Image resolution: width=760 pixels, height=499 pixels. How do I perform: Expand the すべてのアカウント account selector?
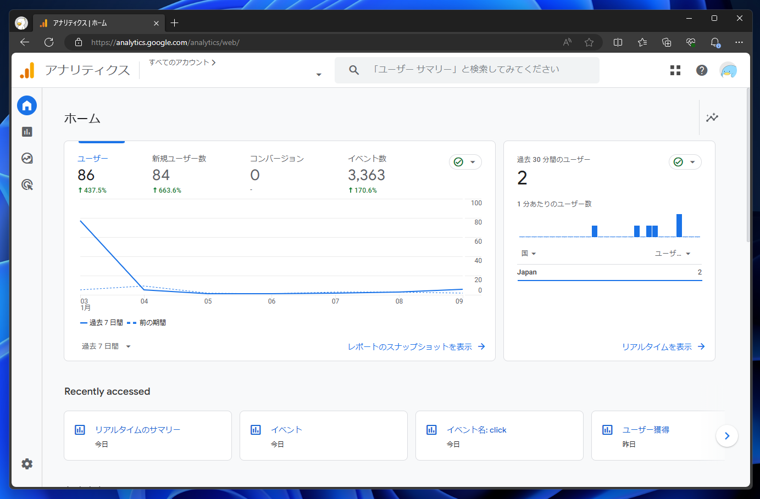click(x=318, y=74)
